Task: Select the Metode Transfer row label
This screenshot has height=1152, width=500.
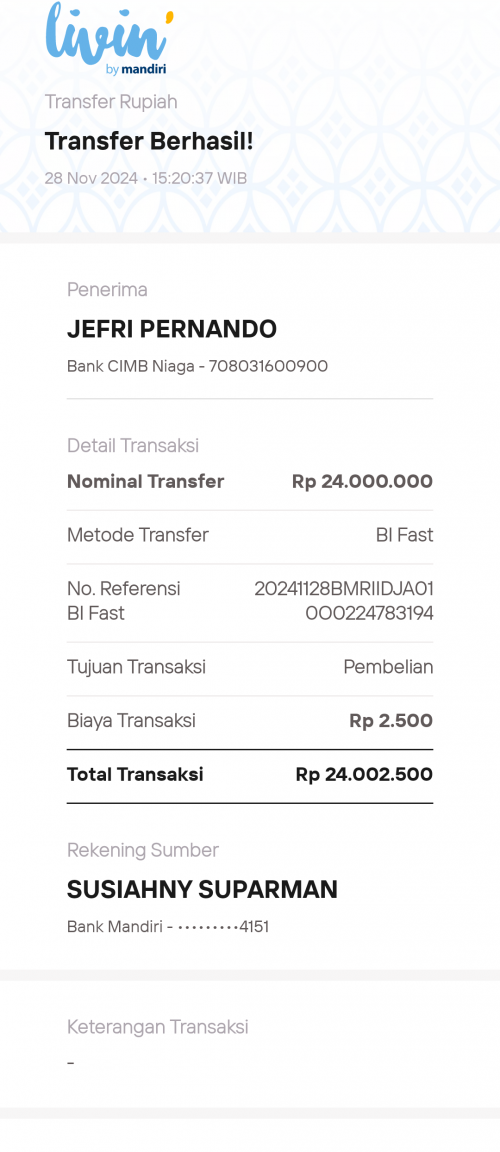Action: [138, 535]
